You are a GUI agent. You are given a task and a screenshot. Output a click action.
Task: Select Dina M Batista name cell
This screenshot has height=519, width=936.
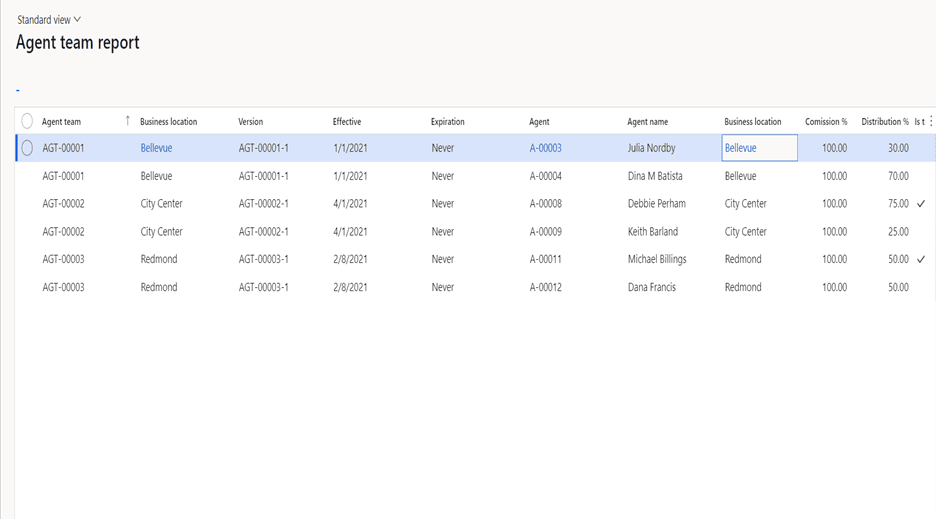(655, 176)
